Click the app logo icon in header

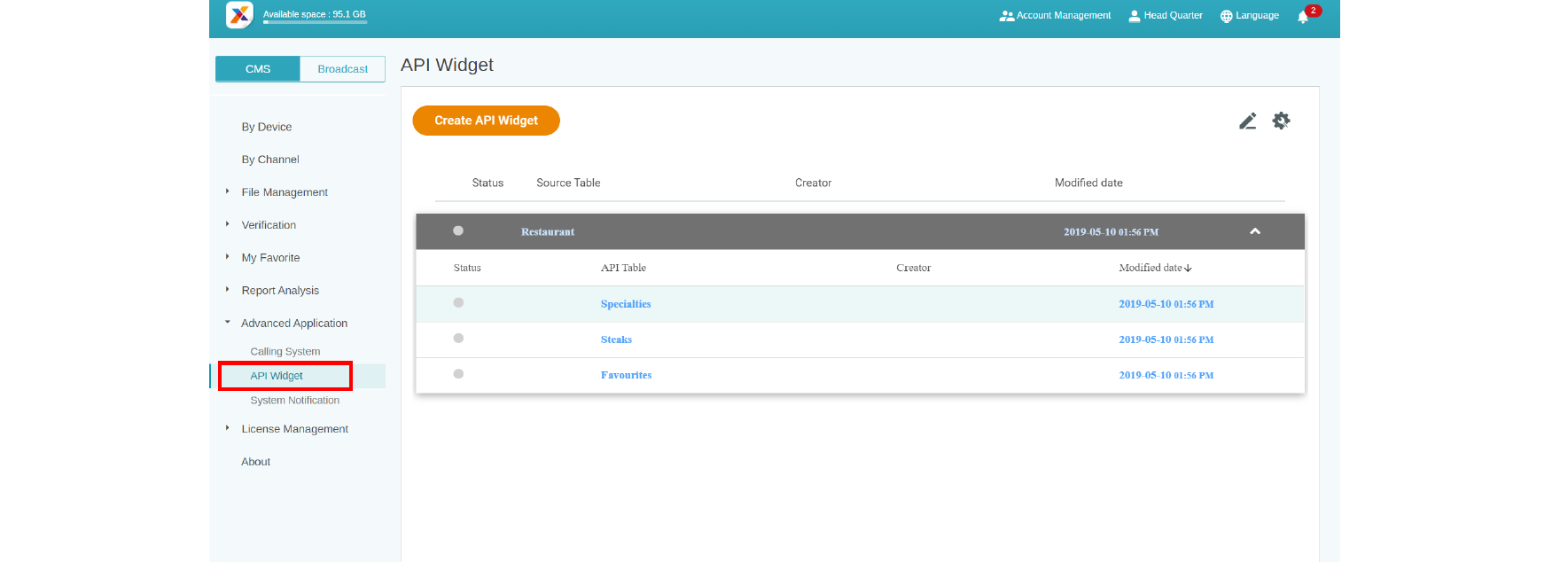coord(239,15)
